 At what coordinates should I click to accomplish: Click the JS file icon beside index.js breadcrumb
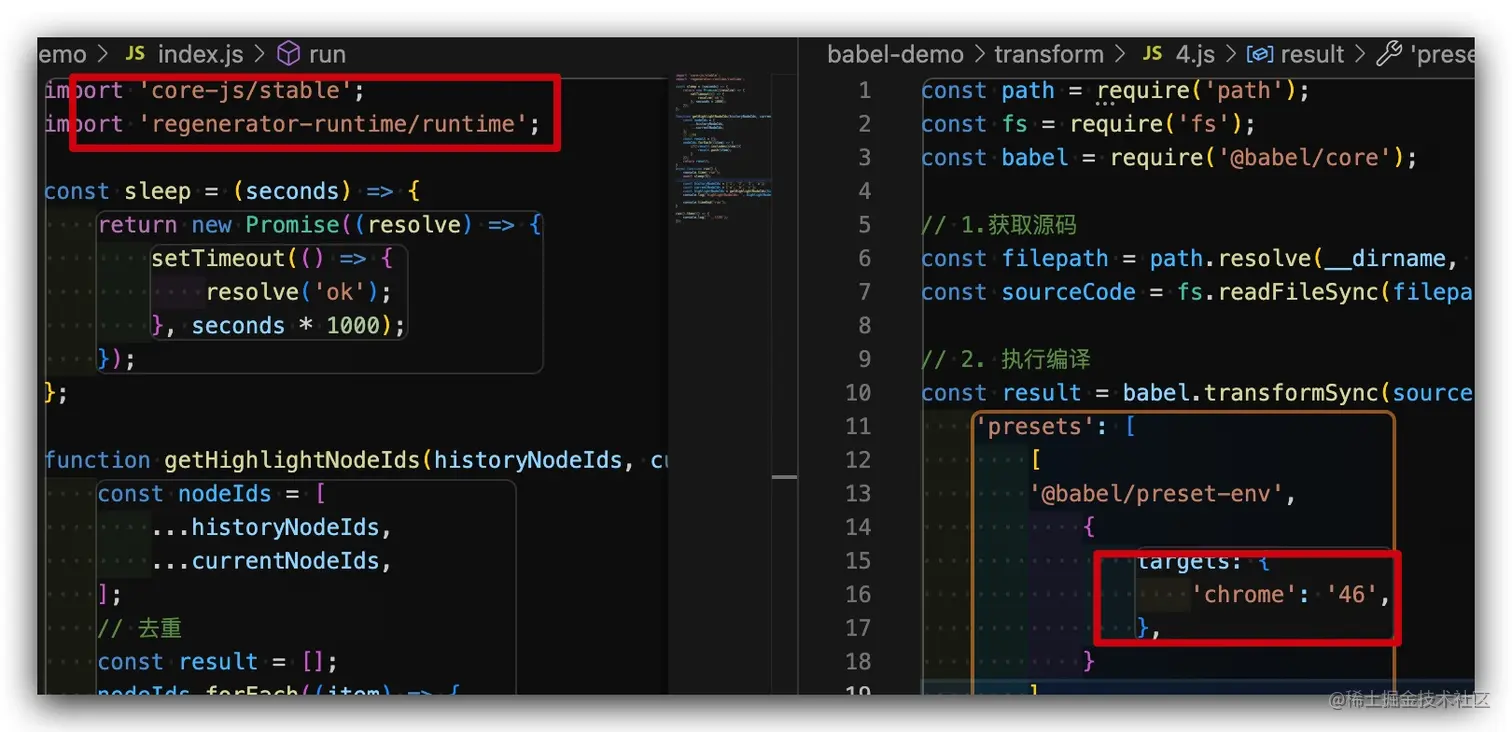135,55
